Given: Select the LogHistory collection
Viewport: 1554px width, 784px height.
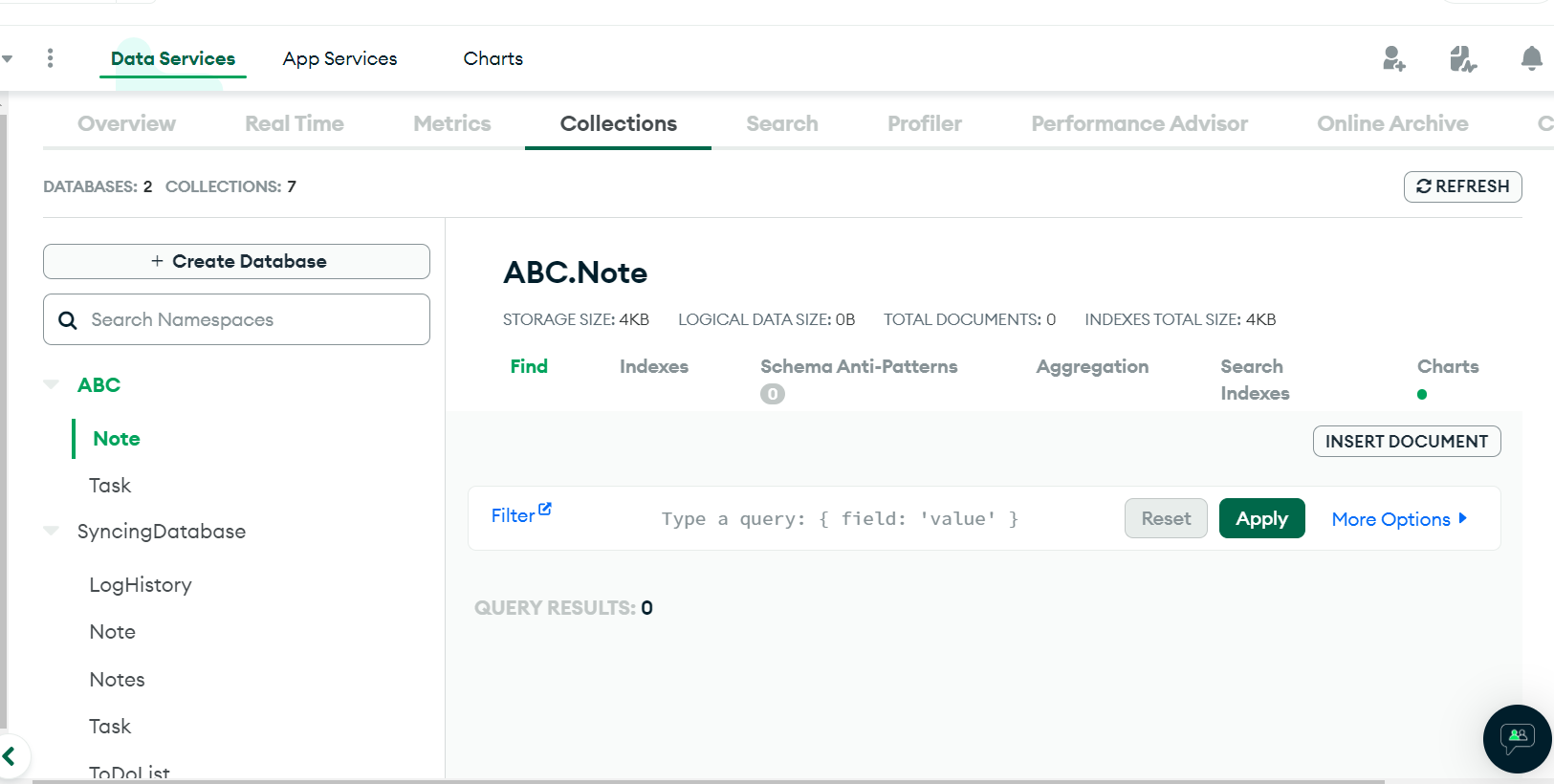Looking at the screenshot, I should [141, 585].
